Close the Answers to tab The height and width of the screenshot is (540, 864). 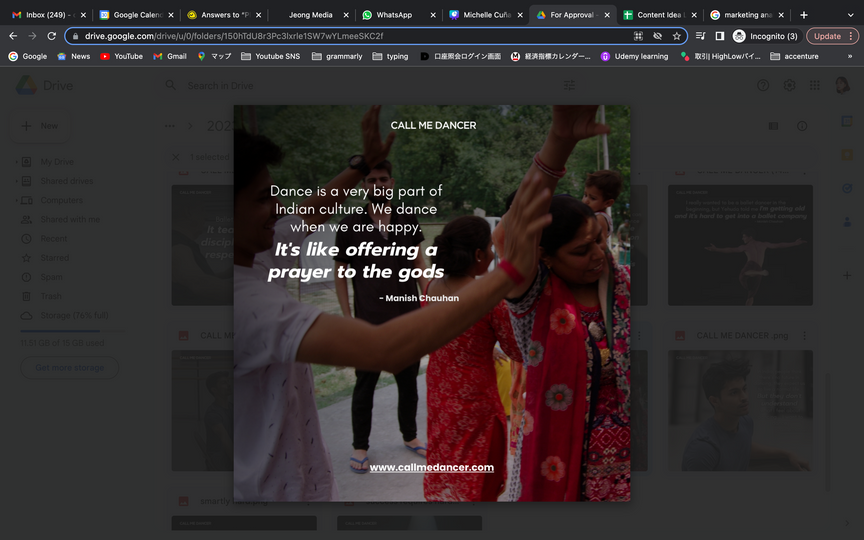tap(258, 15)
